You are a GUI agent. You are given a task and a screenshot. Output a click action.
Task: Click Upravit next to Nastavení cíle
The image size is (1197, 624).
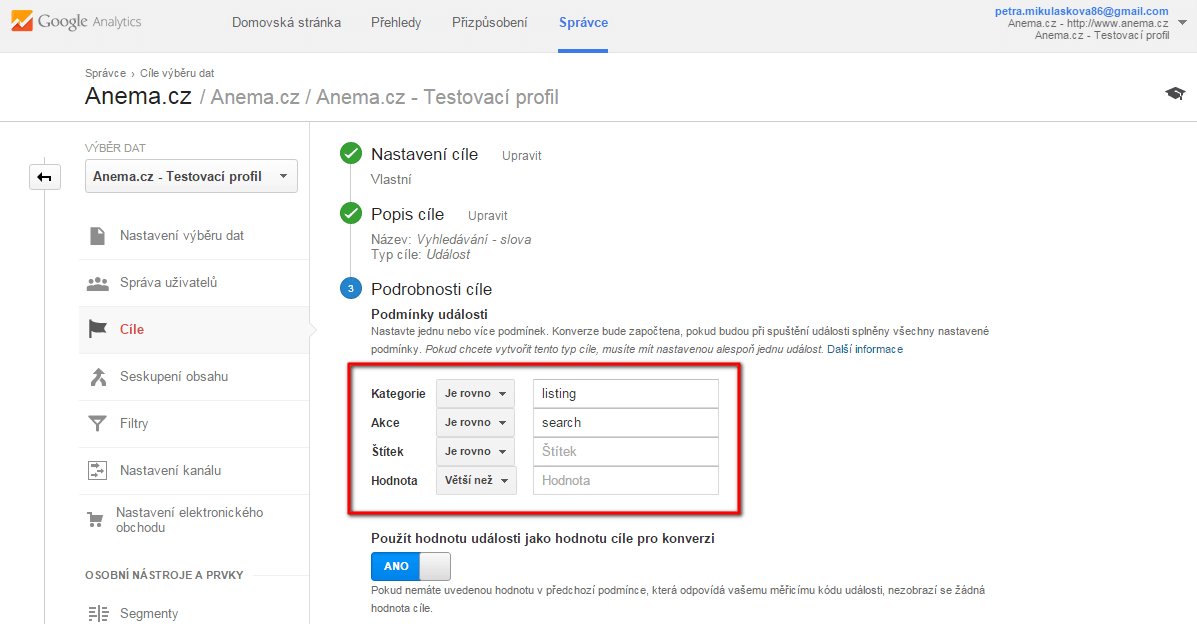tap(521, 156)
